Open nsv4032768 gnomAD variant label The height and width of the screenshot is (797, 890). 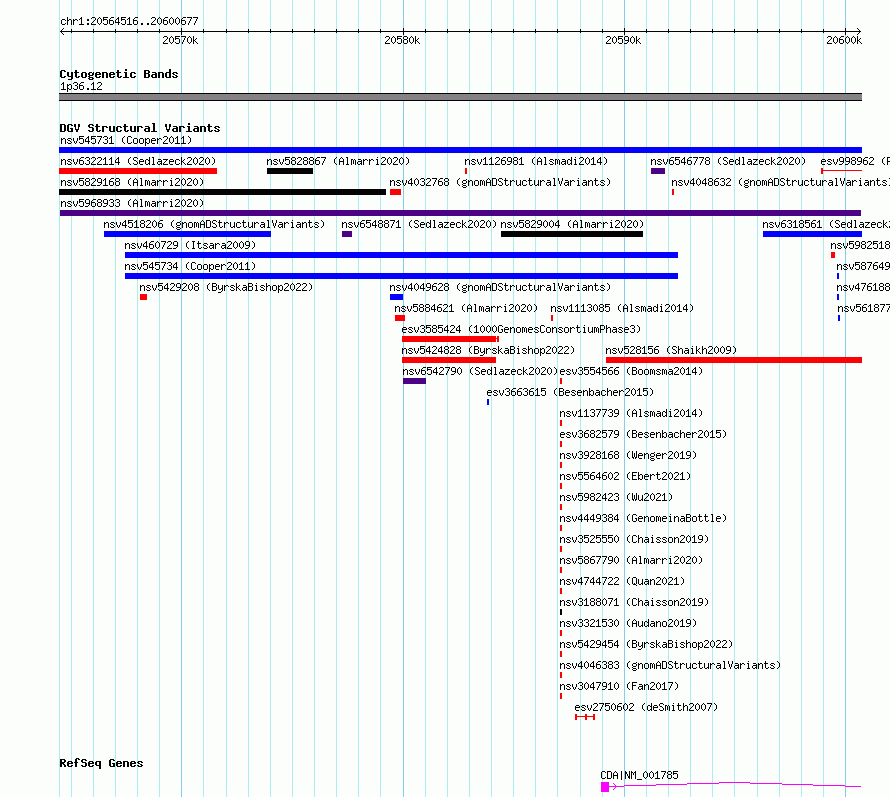(x=500, y=182)
